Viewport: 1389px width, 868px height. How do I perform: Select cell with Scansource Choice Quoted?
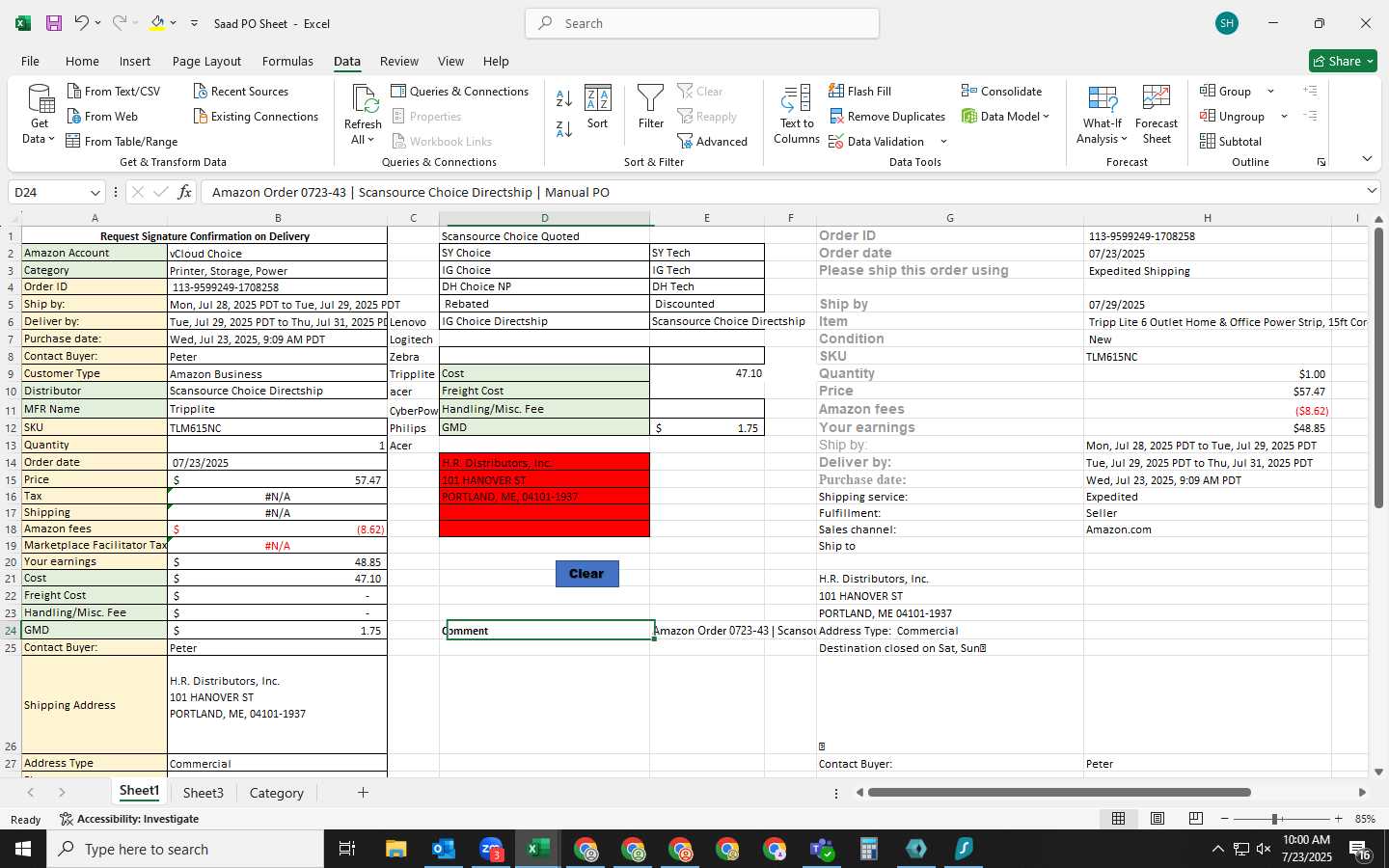544,235
